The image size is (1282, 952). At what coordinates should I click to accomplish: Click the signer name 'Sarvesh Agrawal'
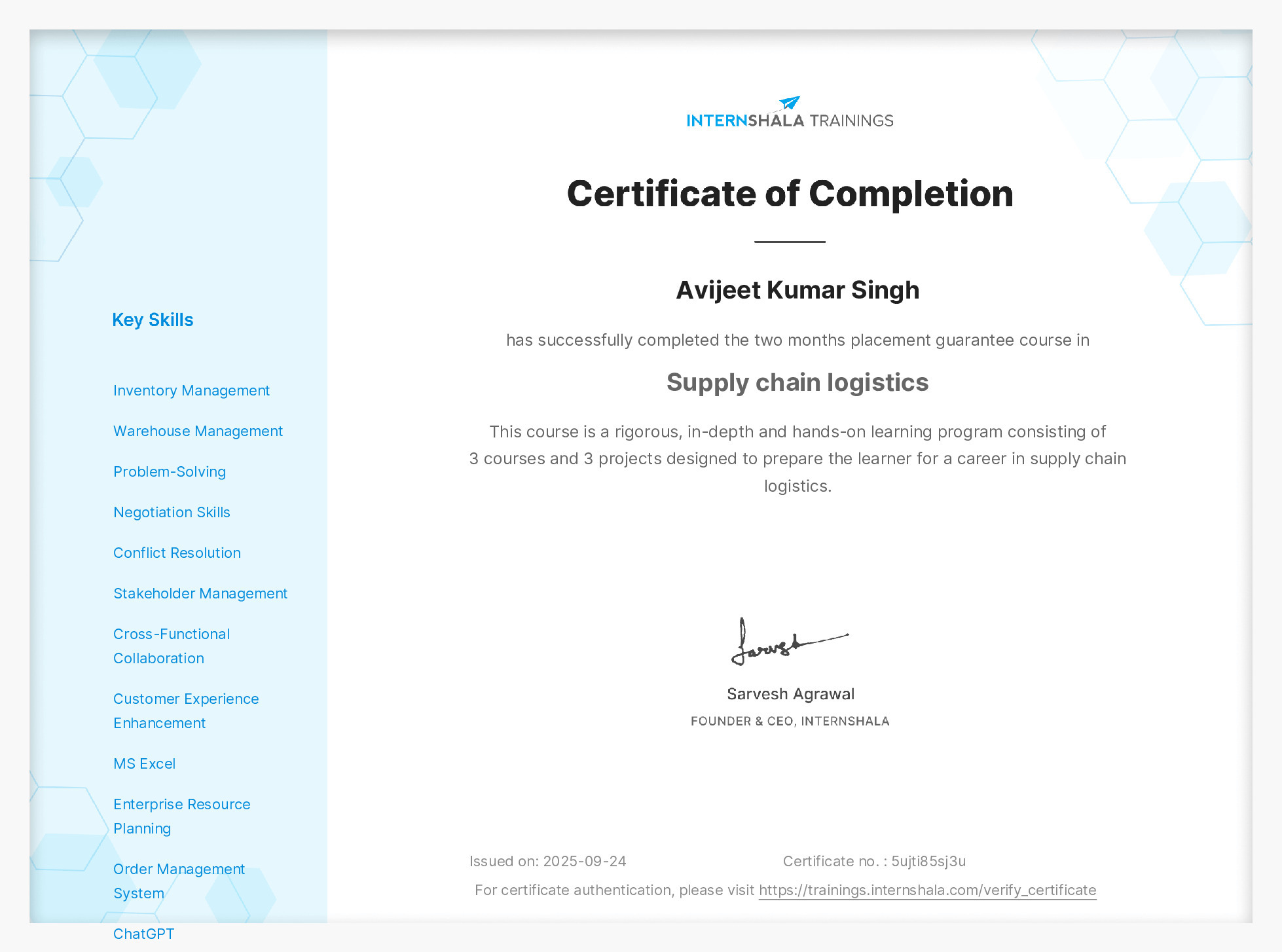[790, 694]
